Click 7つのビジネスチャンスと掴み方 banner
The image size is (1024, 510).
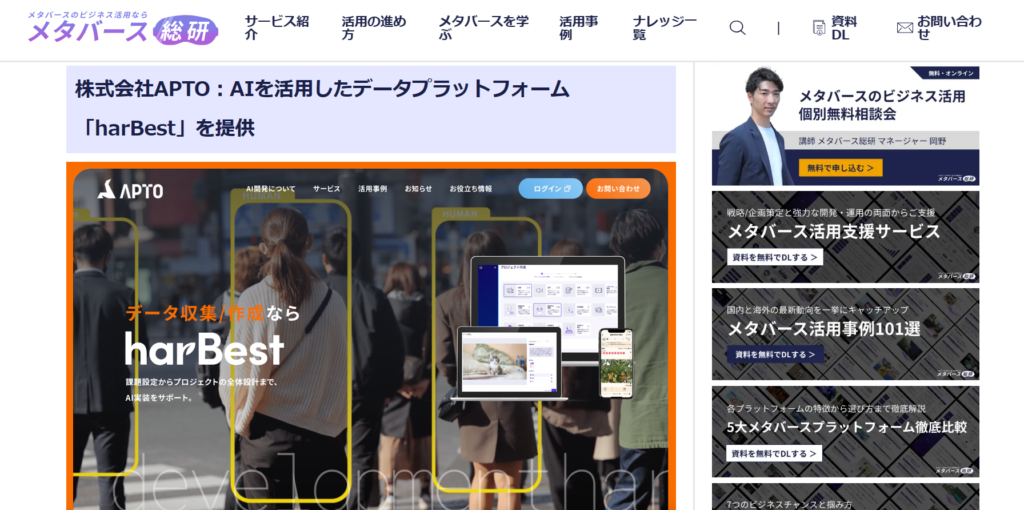pos(846,497)
